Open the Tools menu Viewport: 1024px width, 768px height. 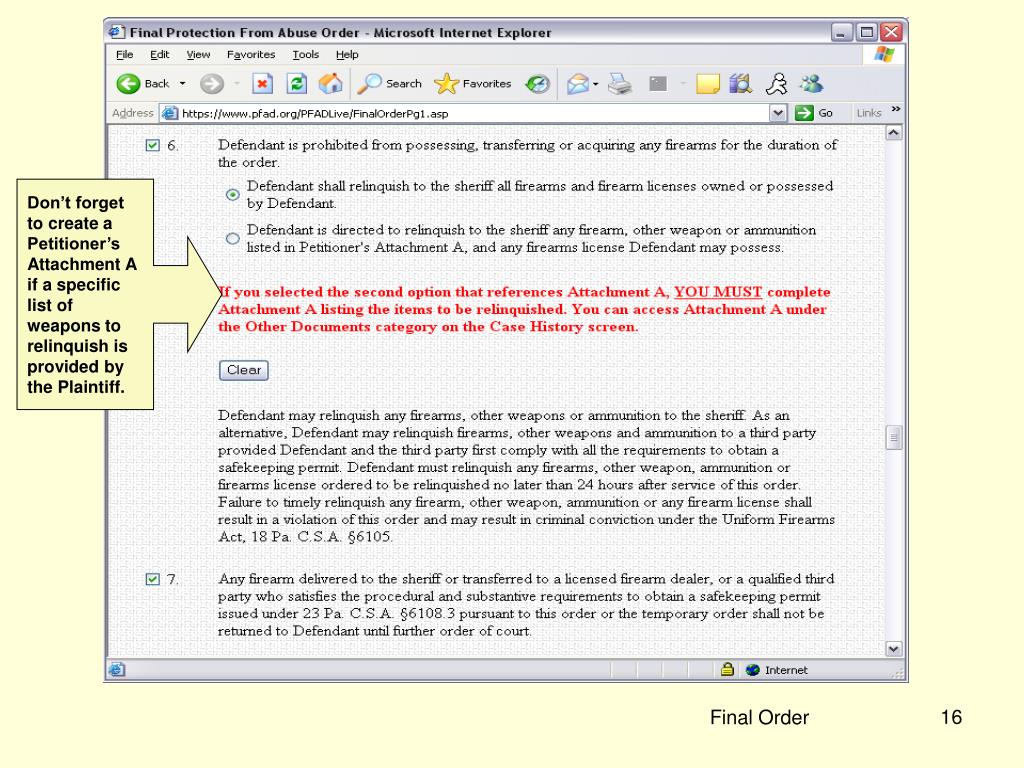pos(306,55)
